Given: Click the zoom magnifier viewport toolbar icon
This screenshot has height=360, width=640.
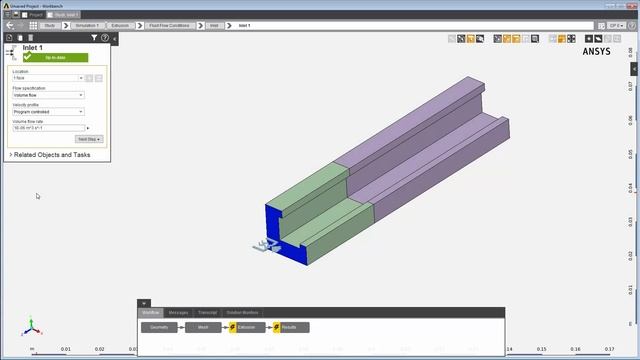Looking at the screenshot, I should coord(480,39).
